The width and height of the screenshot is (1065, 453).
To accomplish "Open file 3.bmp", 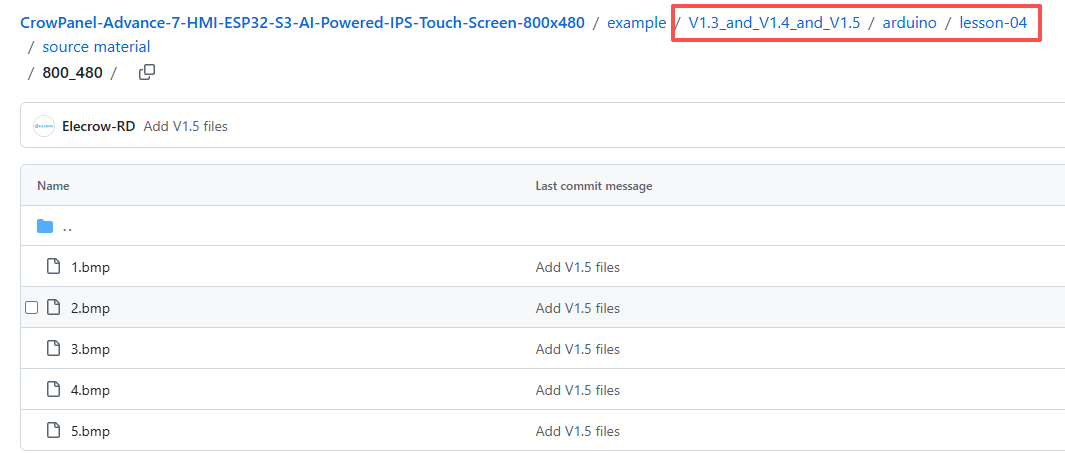I will (x=90, y=349).
